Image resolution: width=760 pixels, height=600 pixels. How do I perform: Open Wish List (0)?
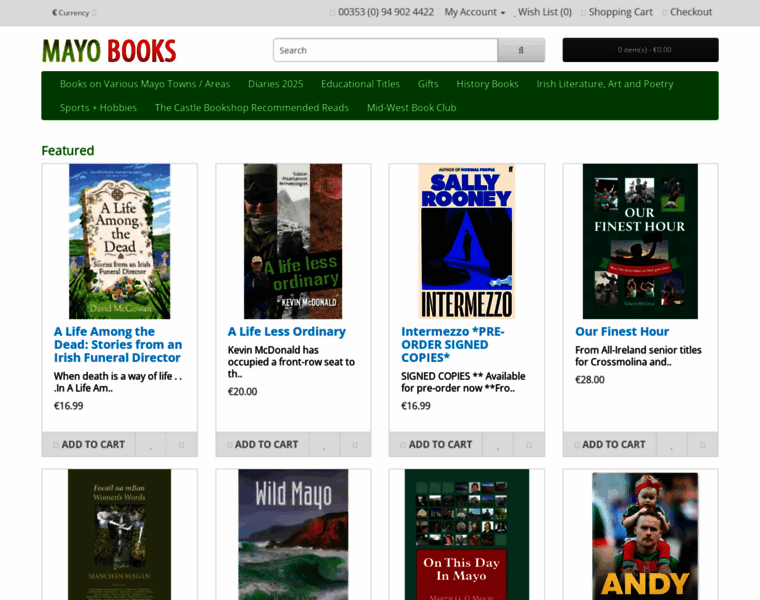pyautogui.click(x=544, y=12)
